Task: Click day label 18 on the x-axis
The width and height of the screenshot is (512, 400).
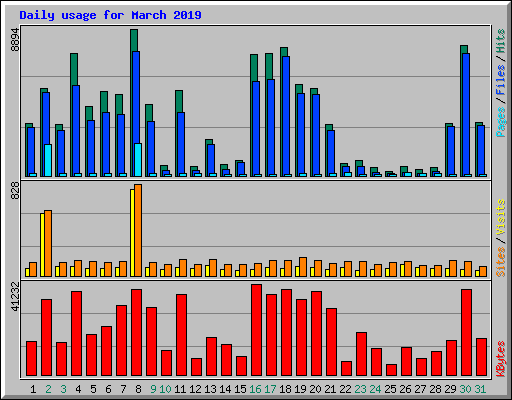Action: coord(285,389)
